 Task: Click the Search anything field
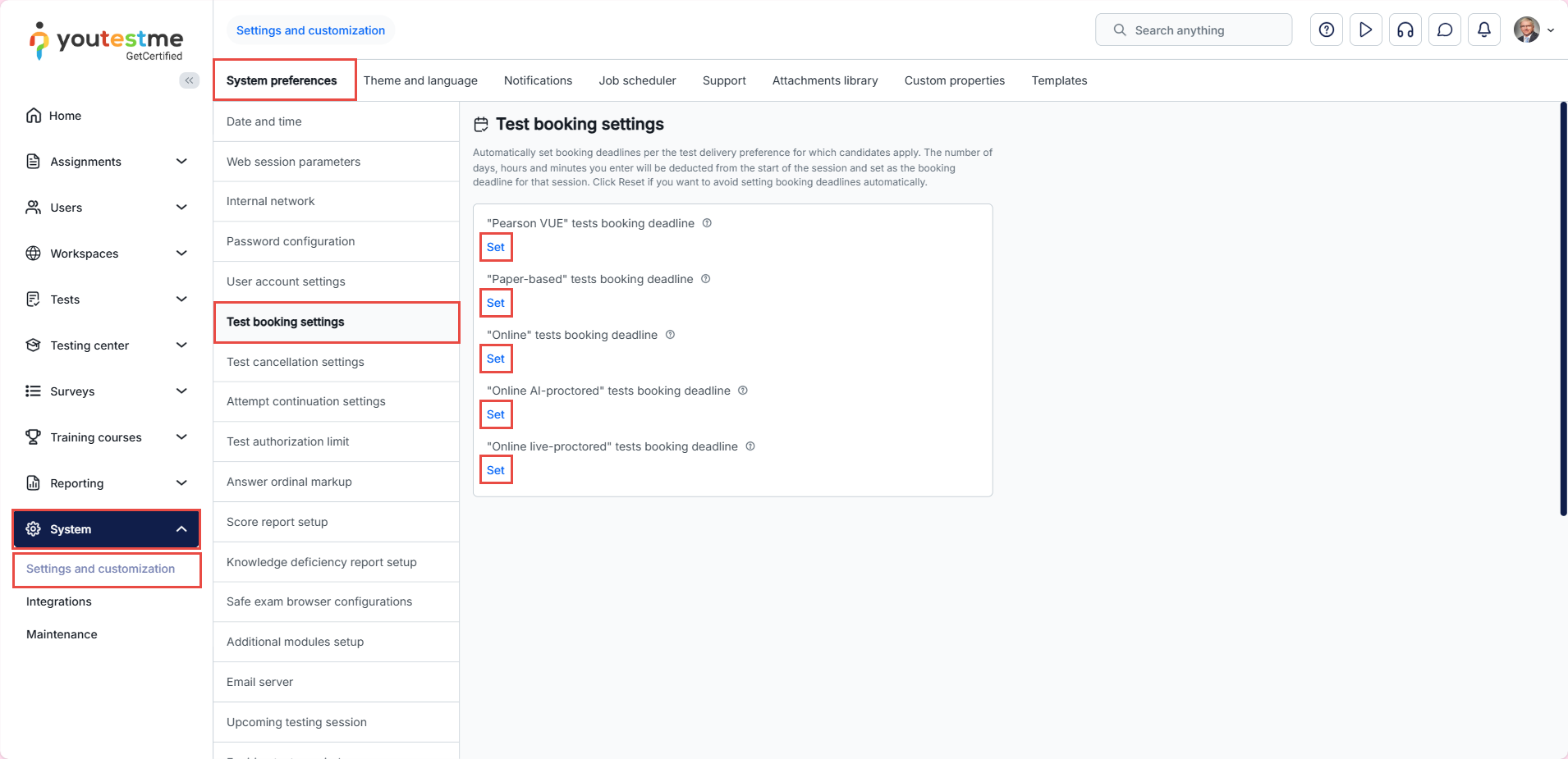click(1193, 30)
